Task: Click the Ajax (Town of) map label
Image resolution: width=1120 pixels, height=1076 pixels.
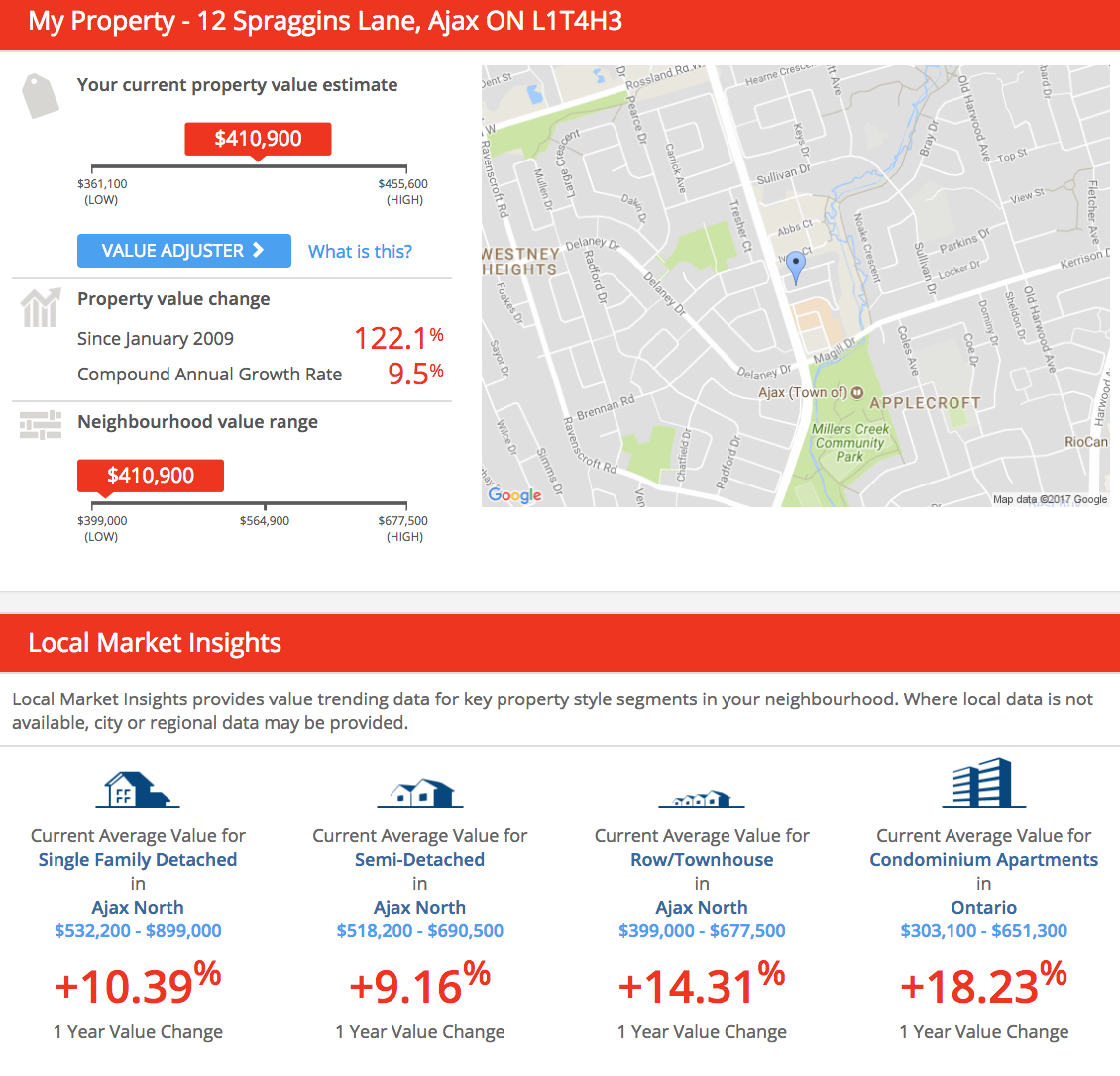Action: (803, 392)
